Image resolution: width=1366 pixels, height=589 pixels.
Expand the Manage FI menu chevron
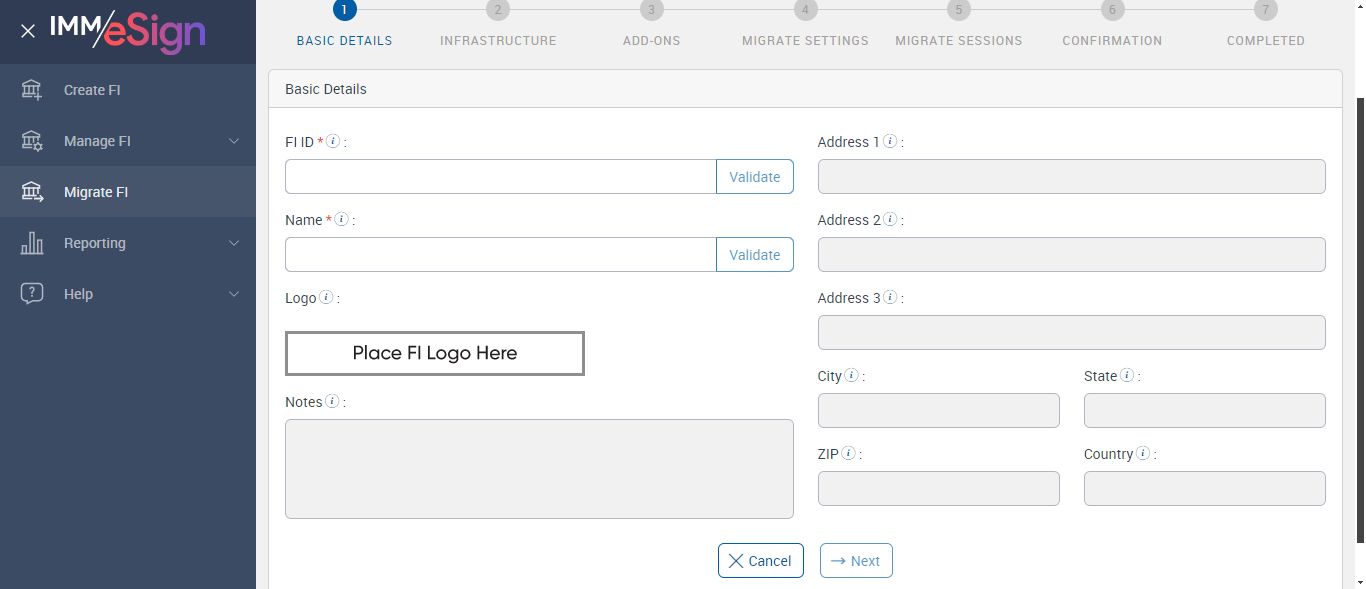tap(234, 141)
